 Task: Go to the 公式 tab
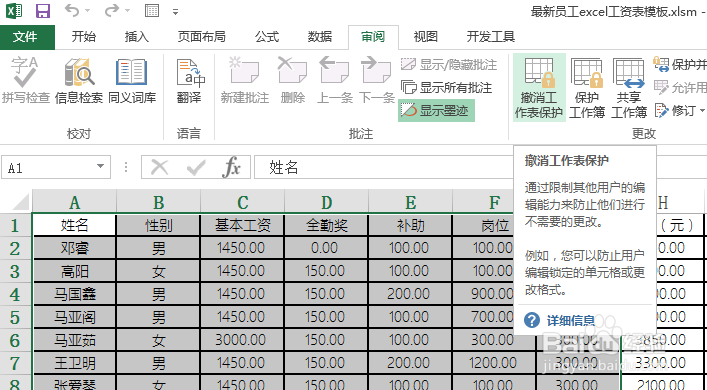point(267,37)
